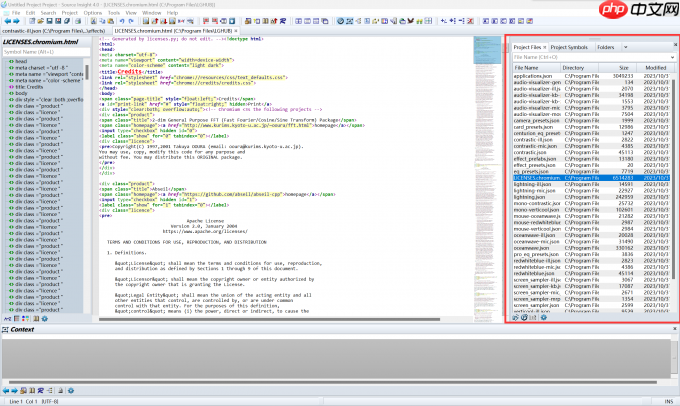Click the project file list vertical scrollbar
The width and height of the screenshot is (680, 406).
click(x=675, y=190)
